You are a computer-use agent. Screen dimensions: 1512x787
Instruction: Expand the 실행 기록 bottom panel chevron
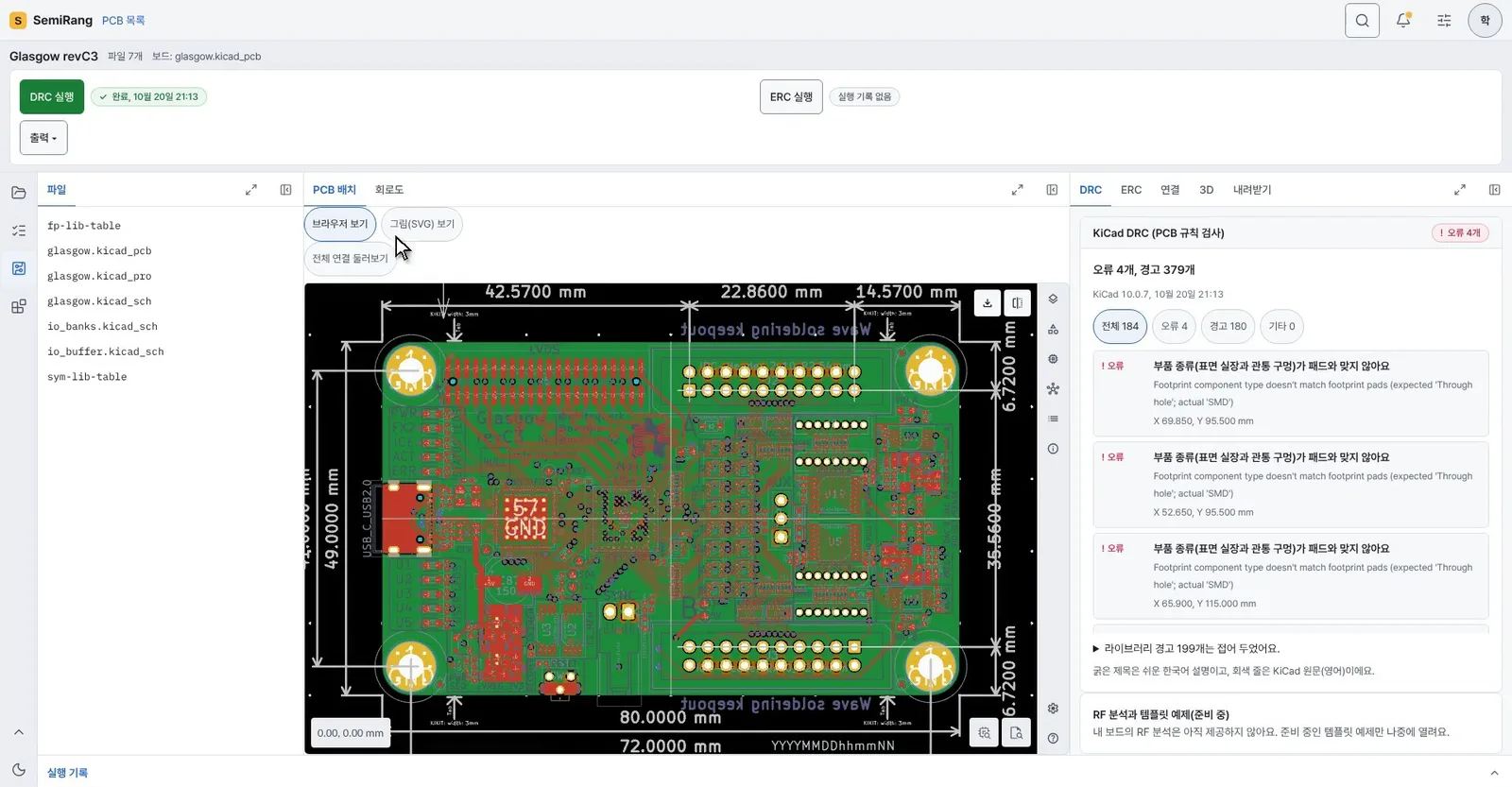tap(1494, 773)
